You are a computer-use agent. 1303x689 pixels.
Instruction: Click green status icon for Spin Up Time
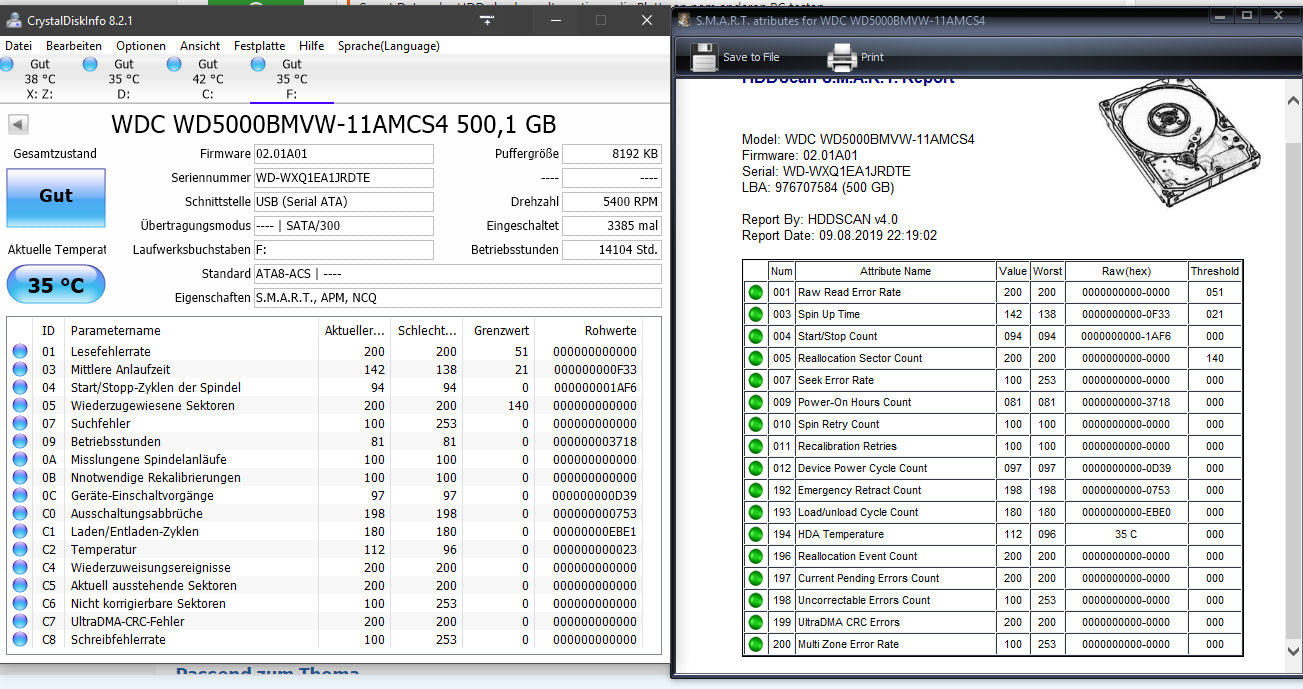coord(755,314)
